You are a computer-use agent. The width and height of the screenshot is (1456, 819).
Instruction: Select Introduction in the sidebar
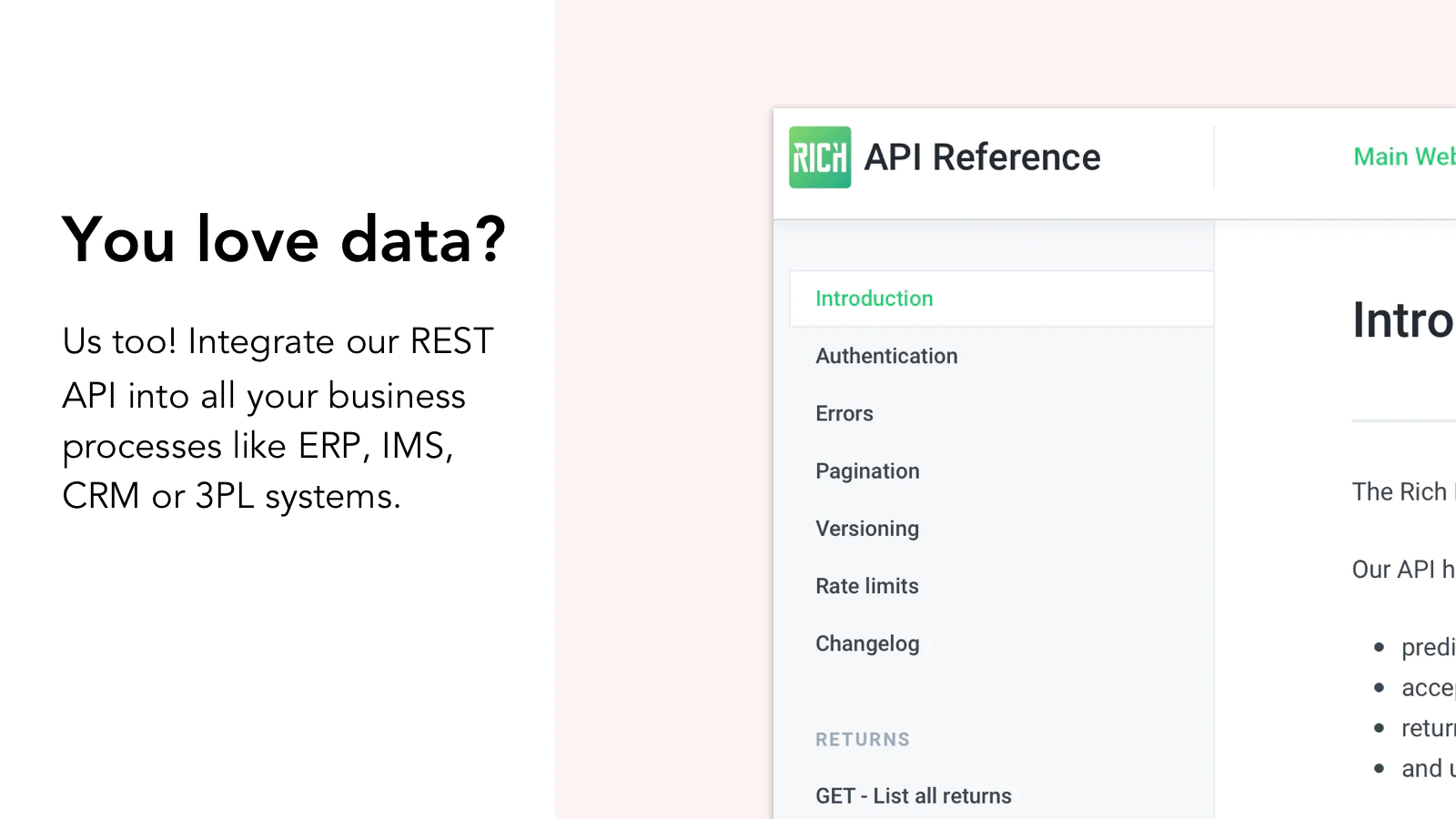click(x=874, y=298)
